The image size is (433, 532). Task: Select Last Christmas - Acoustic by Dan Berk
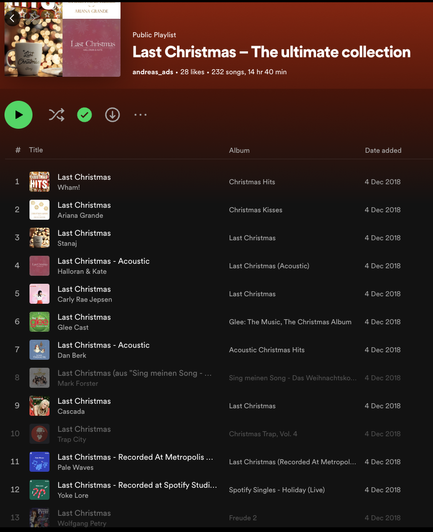click(x=103, y=345)
